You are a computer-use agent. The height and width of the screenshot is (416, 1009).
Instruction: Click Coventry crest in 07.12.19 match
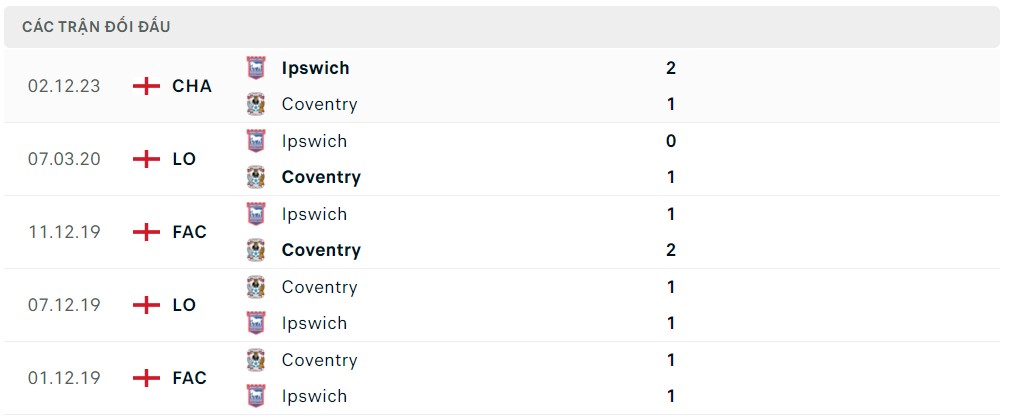point(256,287)
